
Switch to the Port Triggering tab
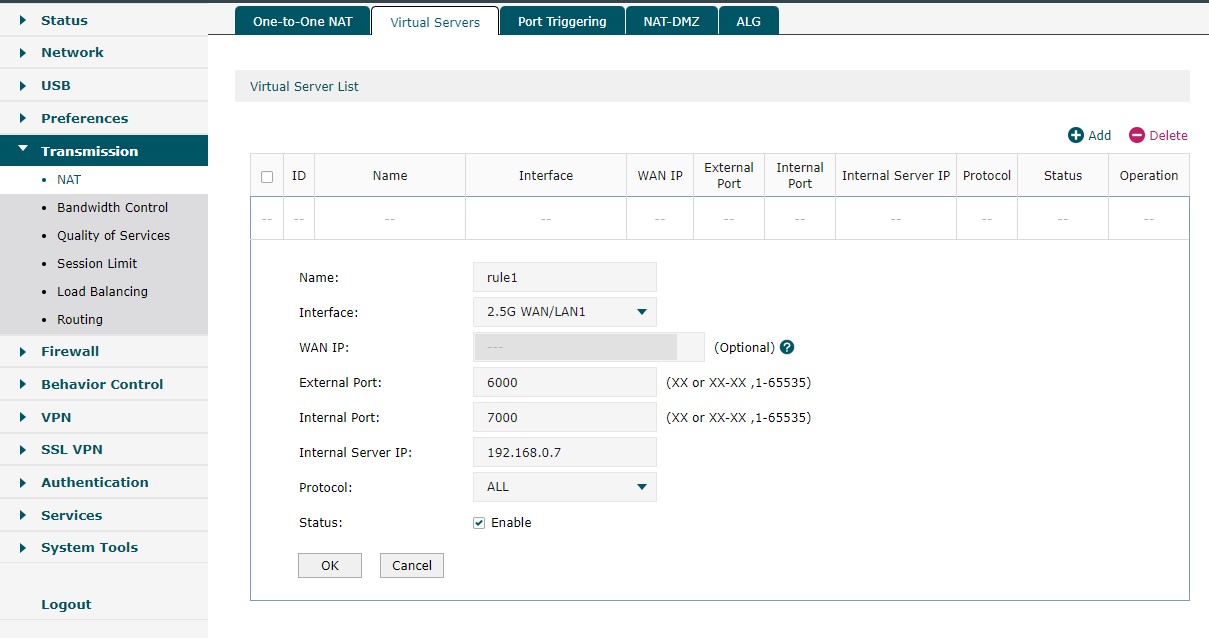click(562, 21)
